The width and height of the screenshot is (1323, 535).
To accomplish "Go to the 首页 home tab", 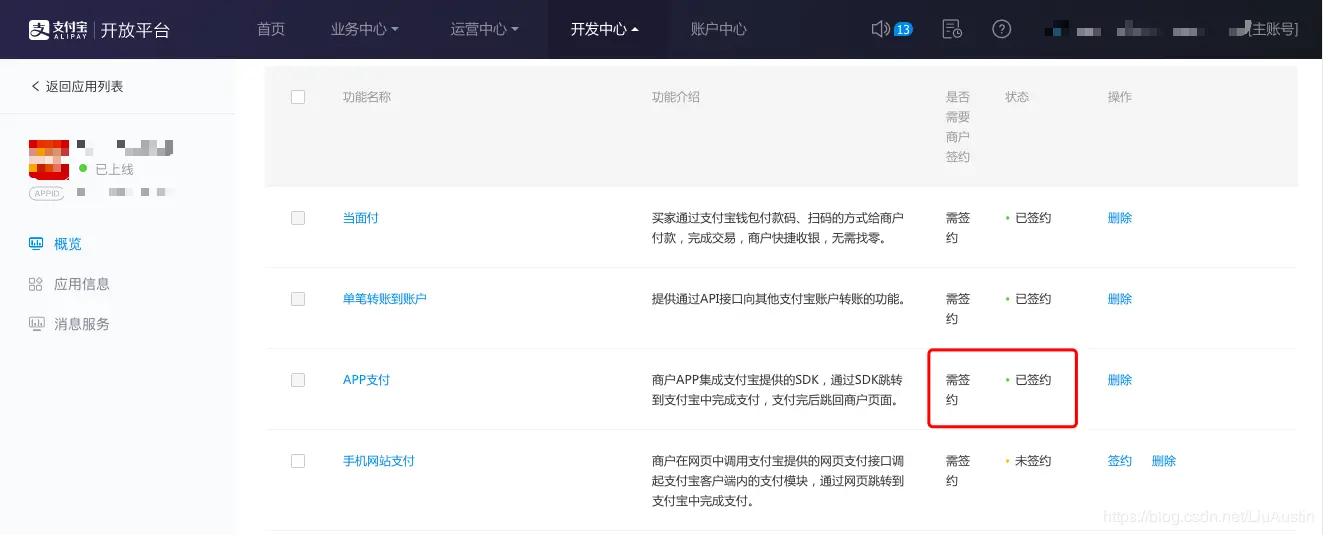I will (x=271, y=29).
